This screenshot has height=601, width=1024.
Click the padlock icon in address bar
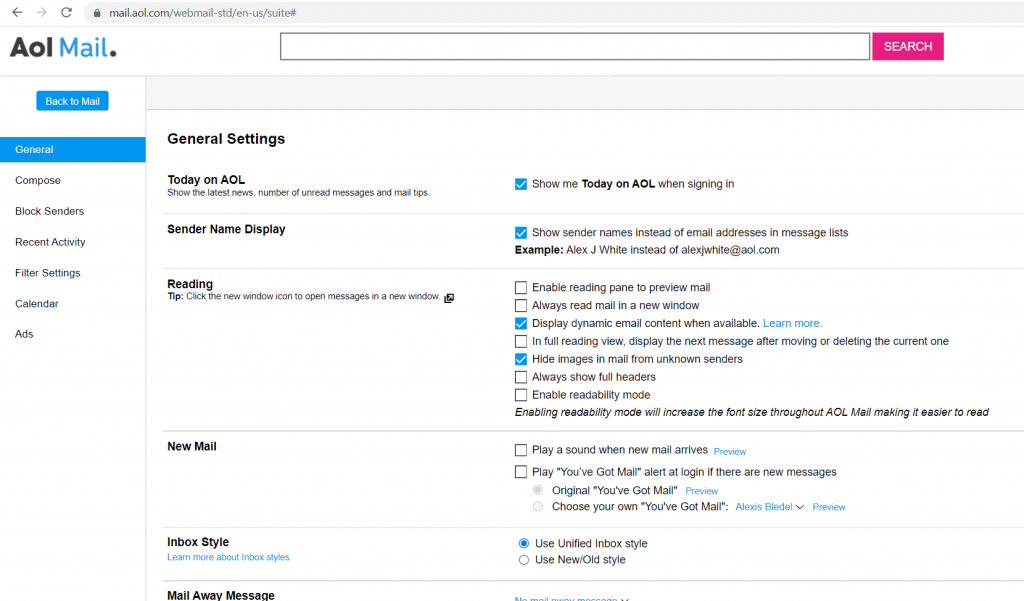click(95, 14)
